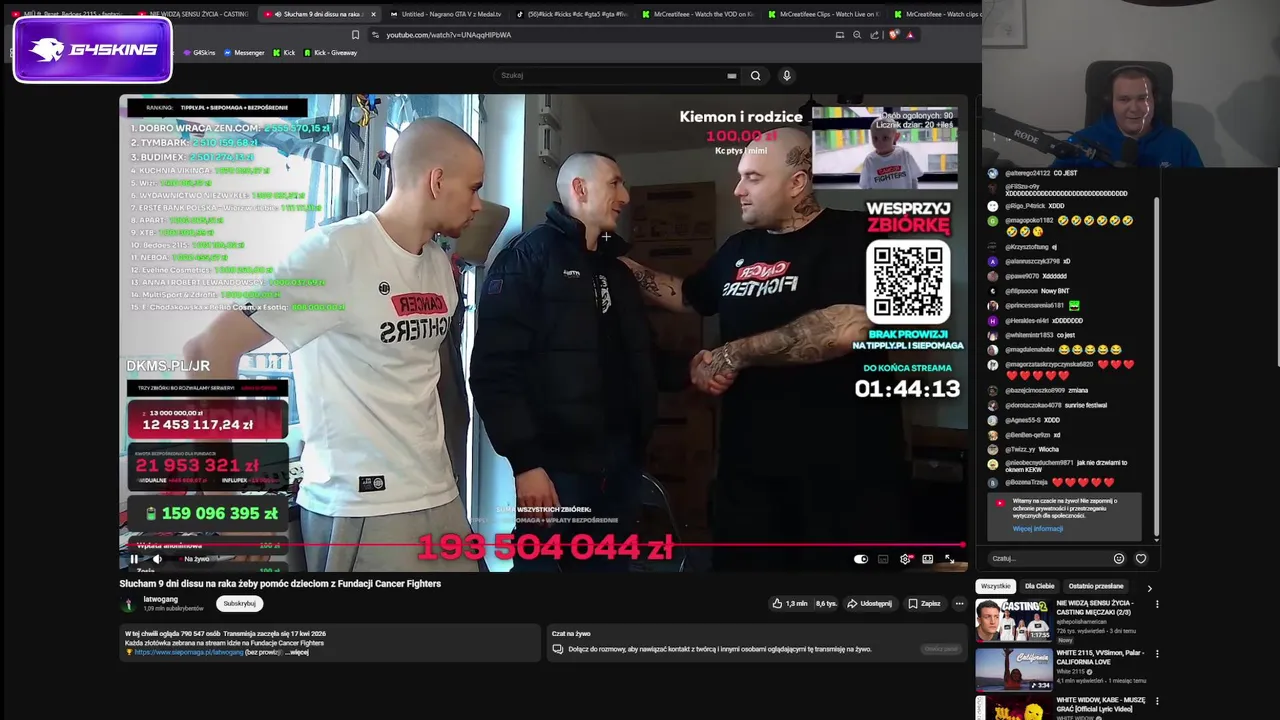Pause the YouTube video with the pause button
Viewport: 1280px width, 720px height.
click(x=134, y=559)
